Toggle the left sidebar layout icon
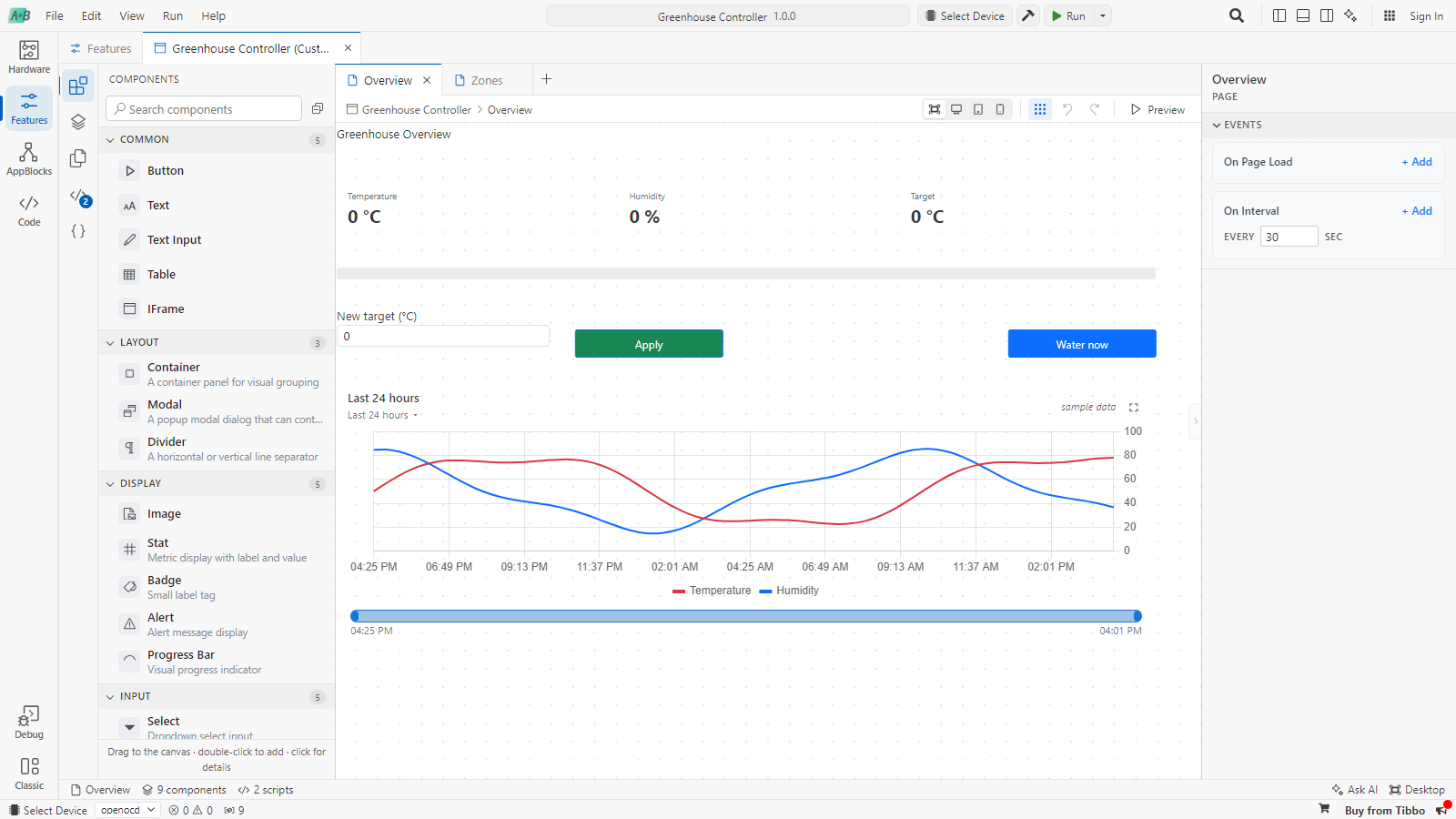This screenshot has height=819, width=1456. click(1279, 15)
